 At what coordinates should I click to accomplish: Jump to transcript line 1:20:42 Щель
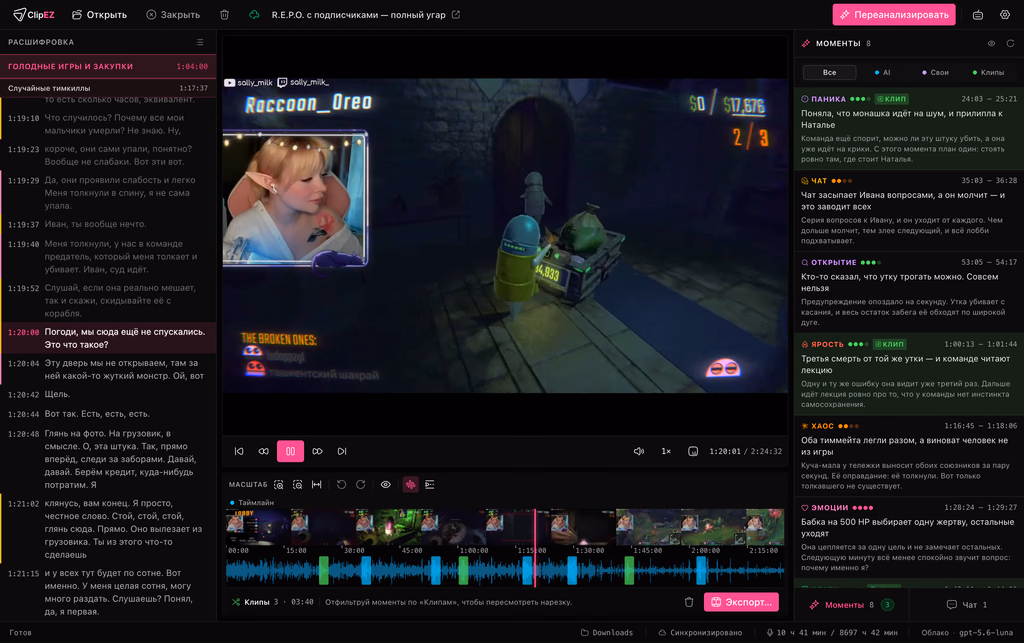point(108,394)
